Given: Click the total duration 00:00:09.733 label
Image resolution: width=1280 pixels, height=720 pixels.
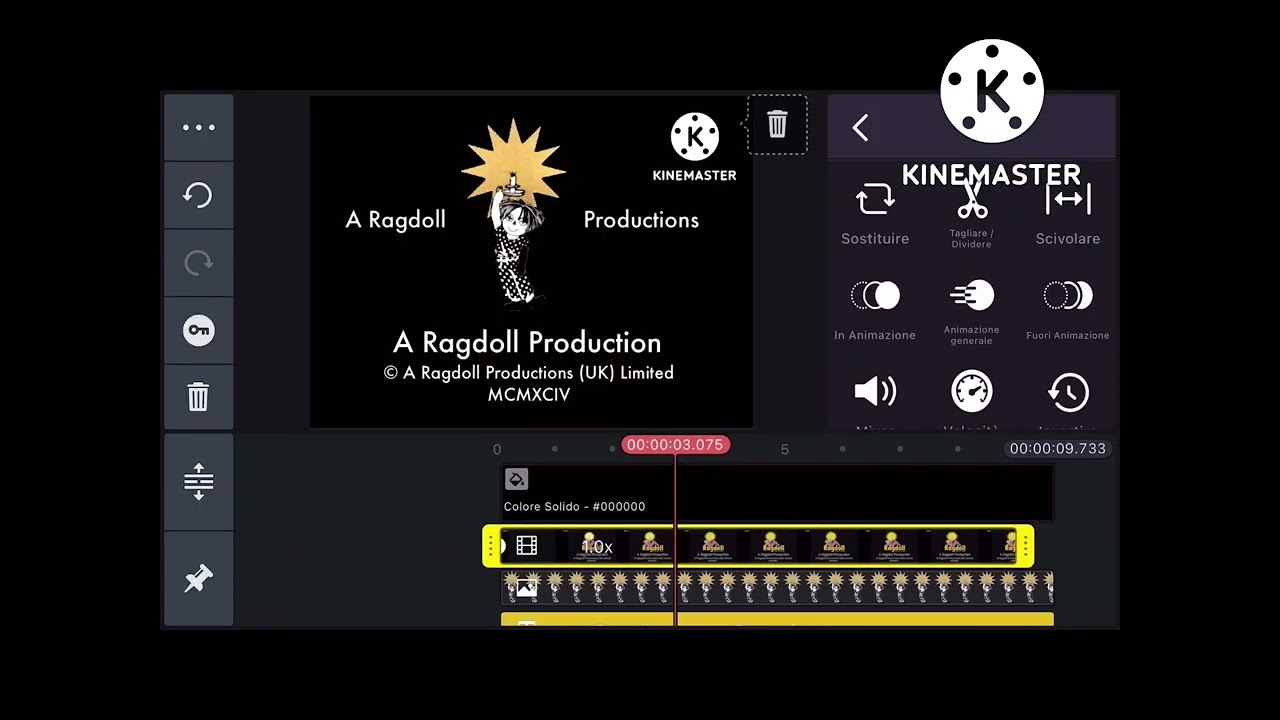Looking at the screenshot, I should click(x=1057, y=448).
